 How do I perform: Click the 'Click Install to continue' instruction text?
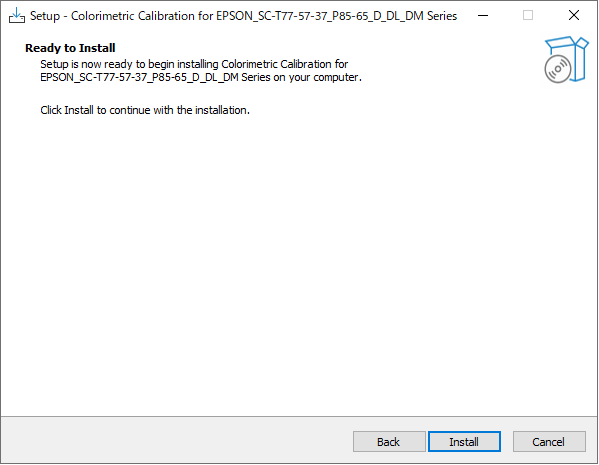145,110
